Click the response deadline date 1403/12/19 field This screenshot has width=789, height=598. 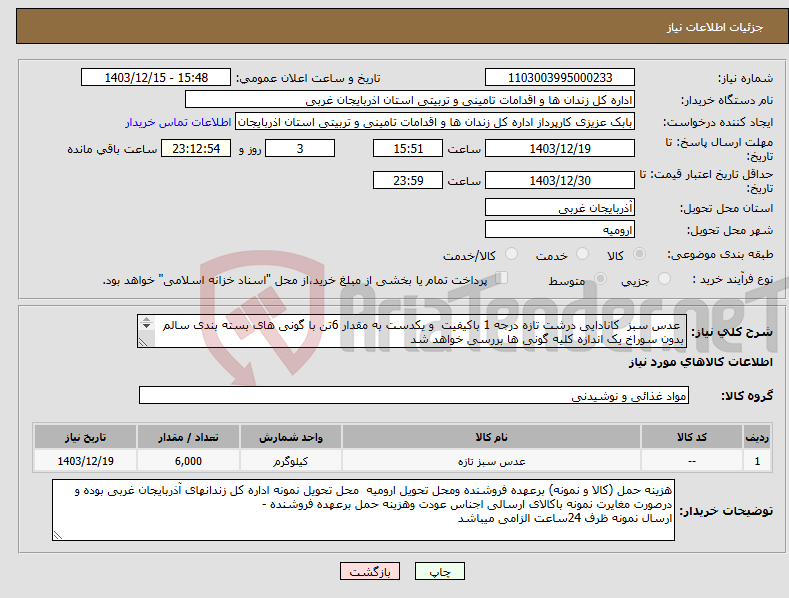point(560,148)
